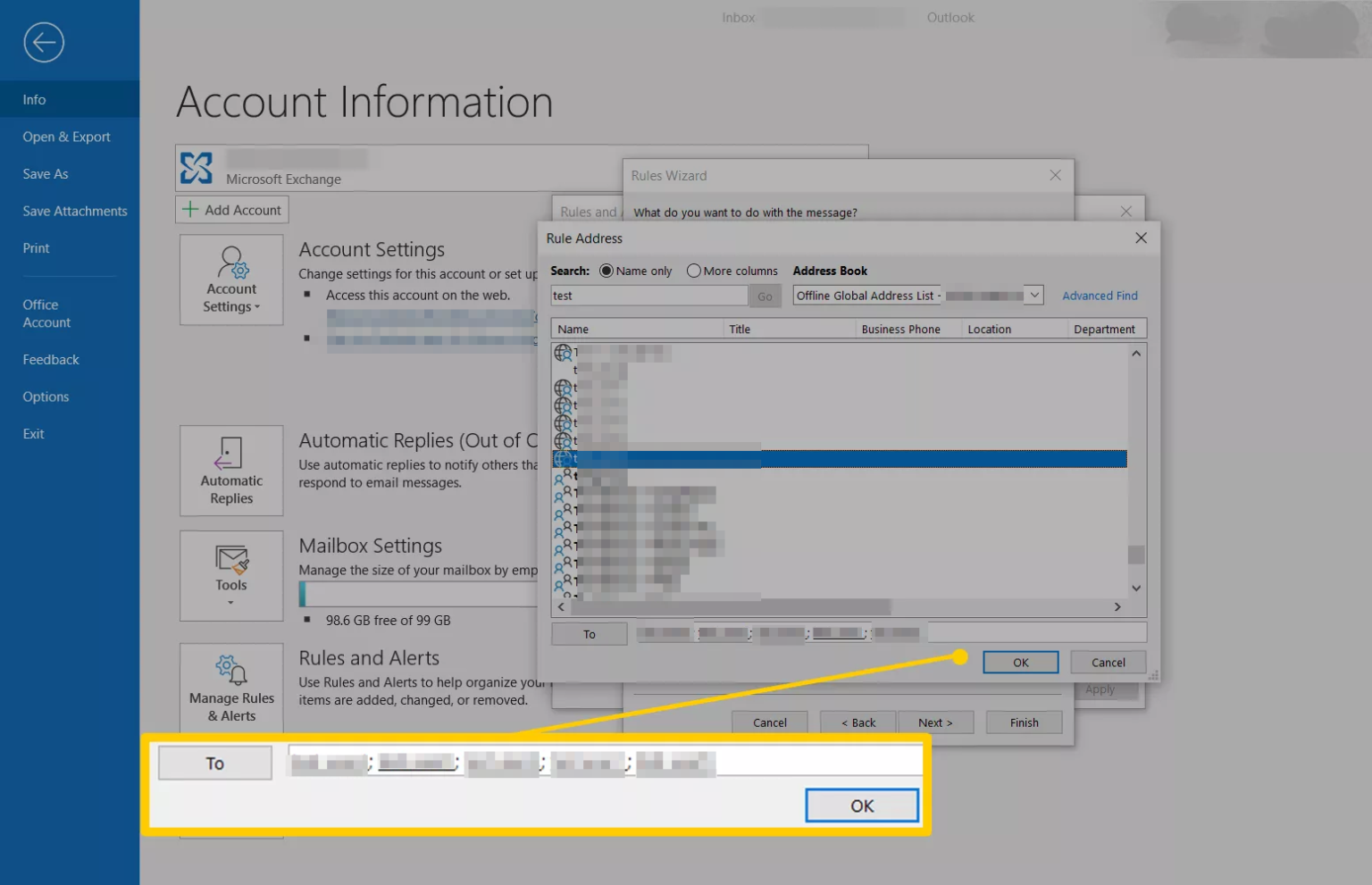The image size is (1372, 885).
Task: Click the contact list up-scroll arrow
Action: 1136,354
